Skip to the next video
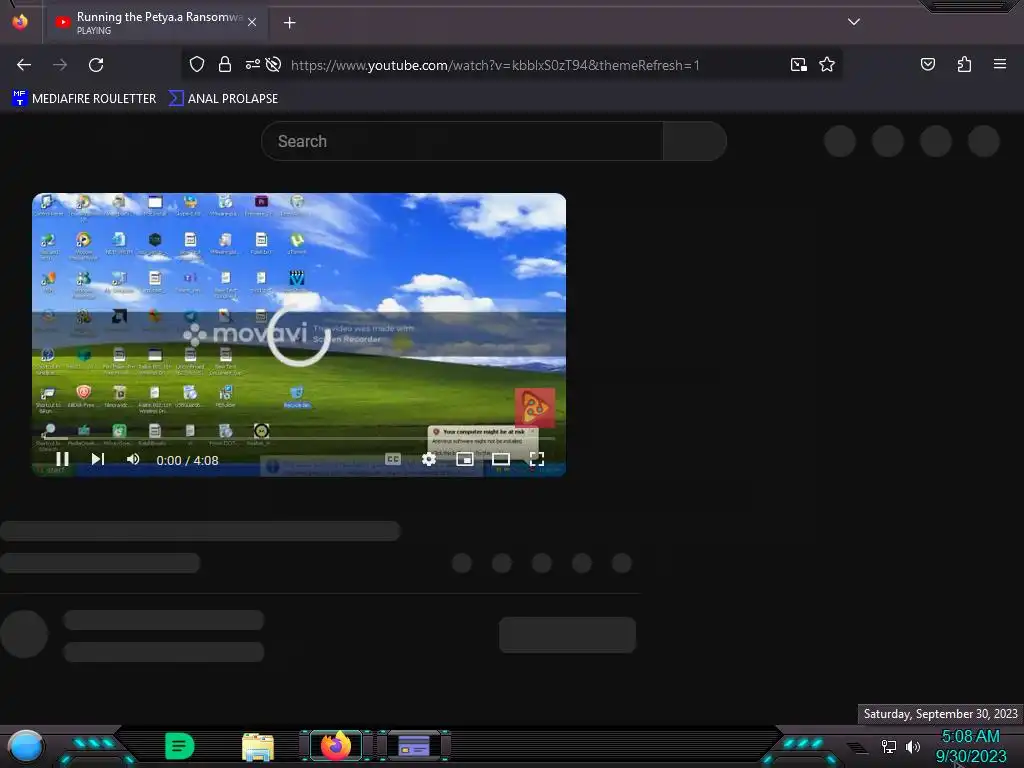 (97, 459)
